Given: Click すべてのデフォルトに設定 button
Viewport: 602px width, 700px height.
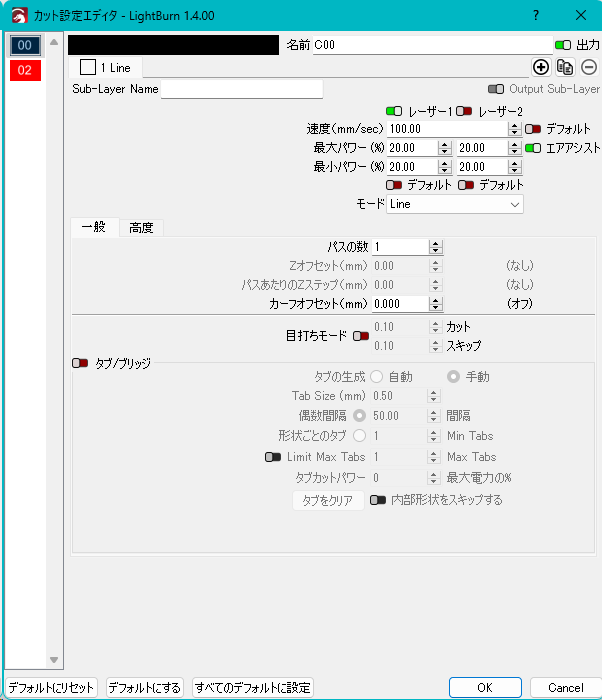Looking at the screenshot, I should 253,688.
